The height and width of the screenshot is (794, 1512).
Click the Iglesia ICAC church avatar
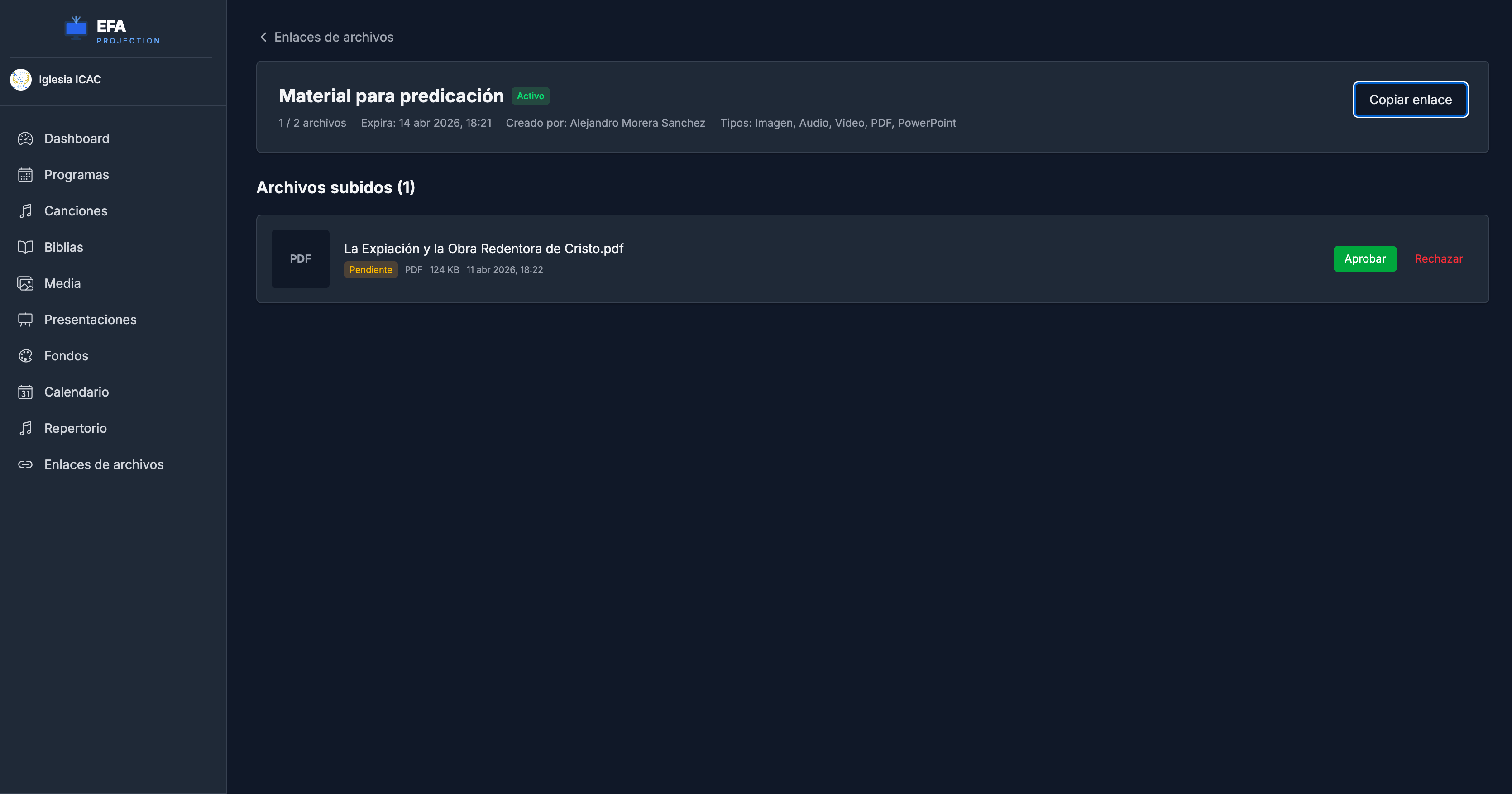(20, 79)
